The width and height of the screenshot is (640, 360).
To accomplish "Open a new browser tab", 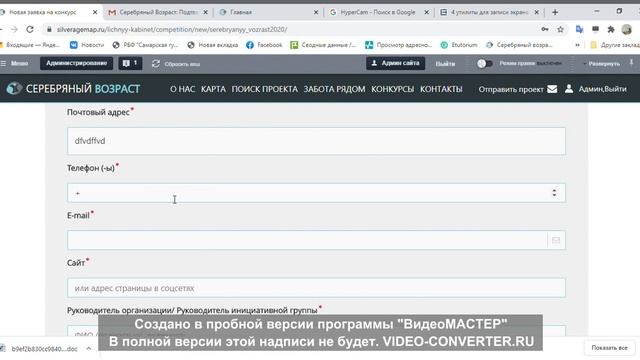I will [x=555, y=12].
